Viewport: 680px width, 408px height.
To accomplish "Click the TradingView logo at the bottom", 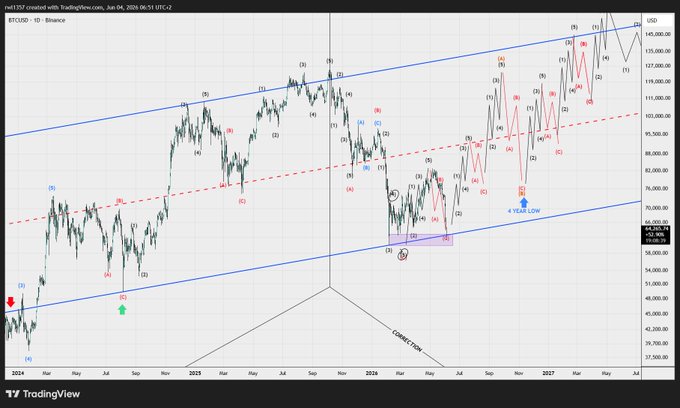I will (x=43, y=394).
